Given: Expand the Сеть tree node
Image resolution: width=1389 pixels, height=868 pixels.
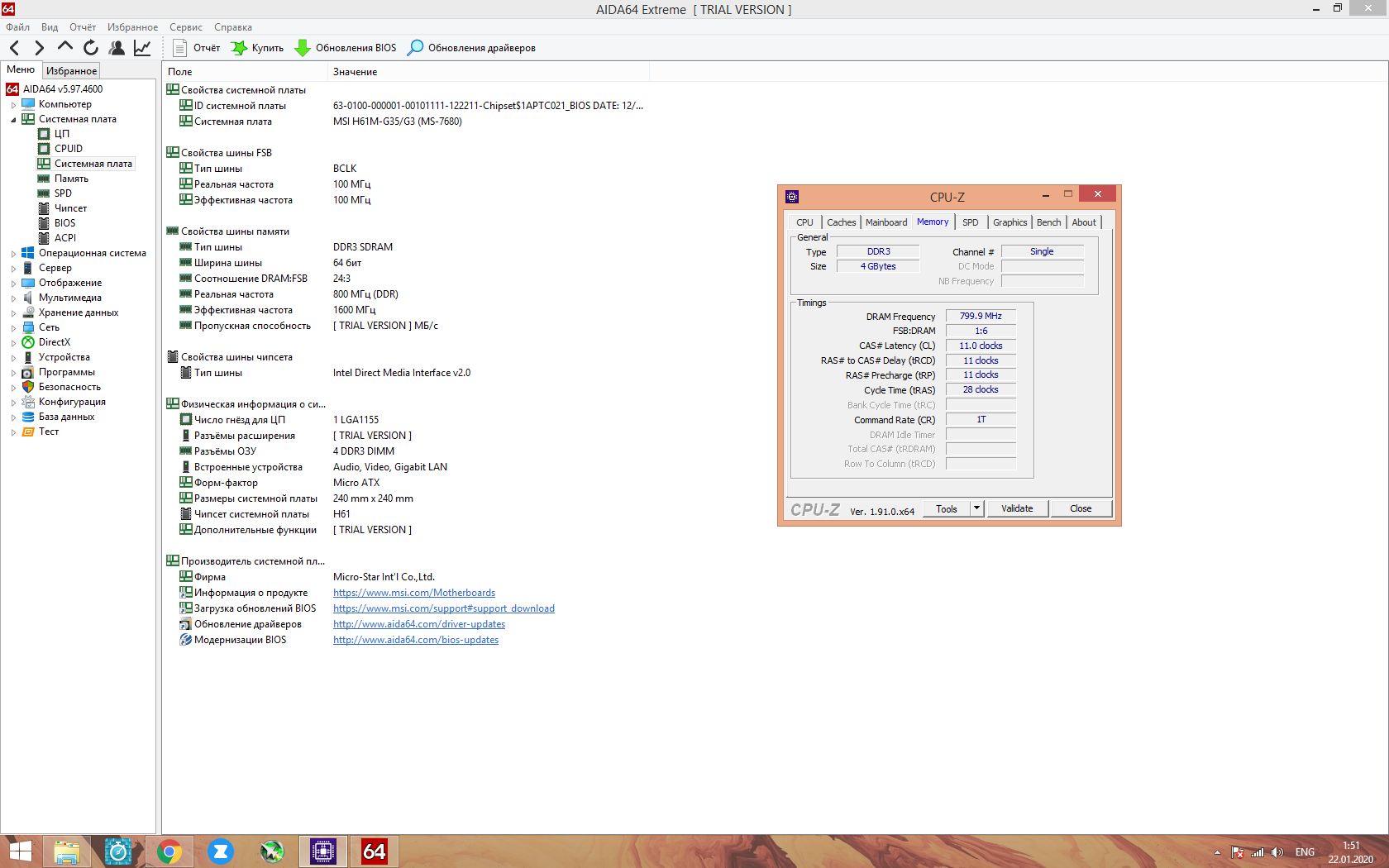Looking at the screenshot, I should point(13,328).
